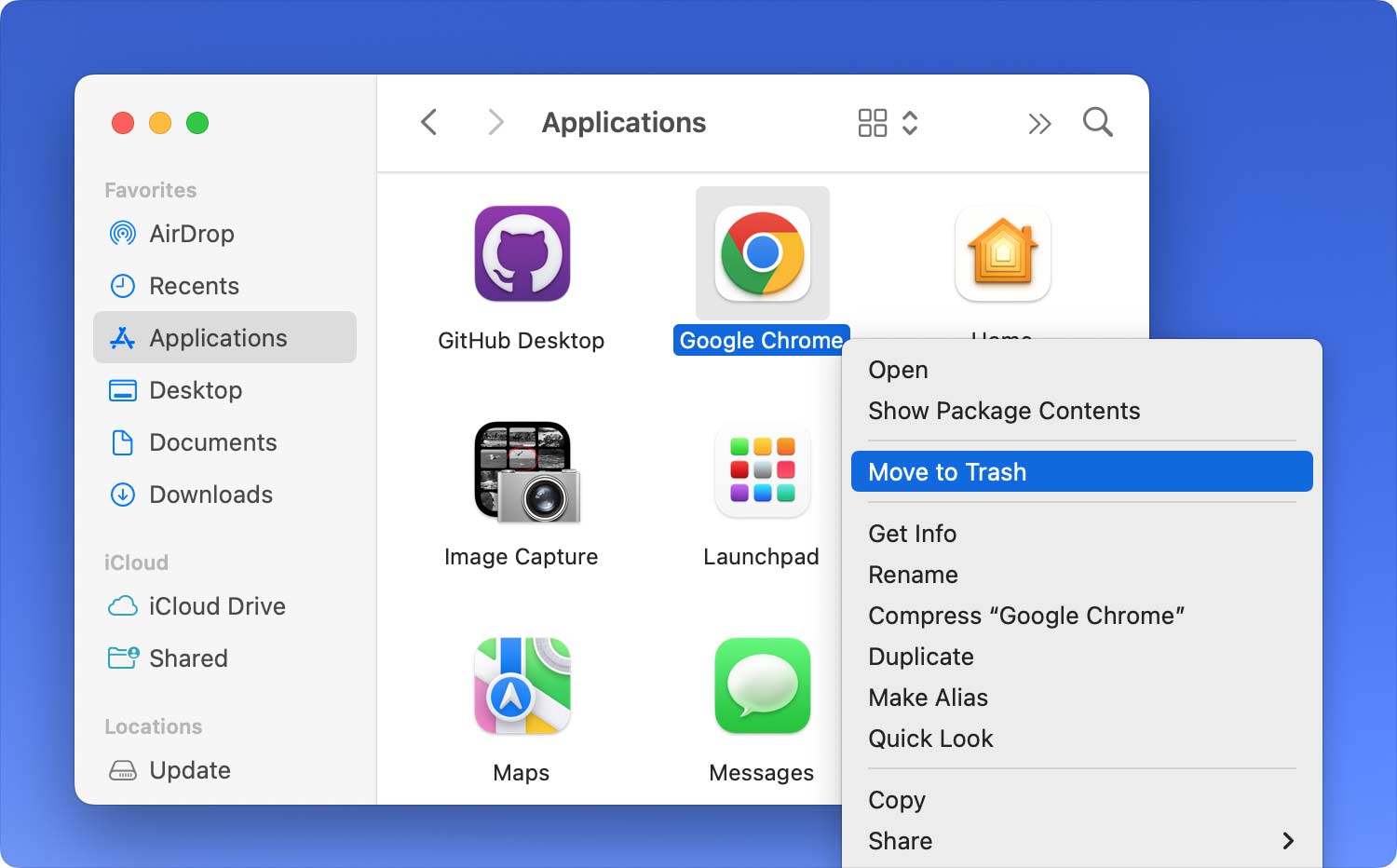Go forward with the right chevron
1397x868 pixels.
click(495, 122)
